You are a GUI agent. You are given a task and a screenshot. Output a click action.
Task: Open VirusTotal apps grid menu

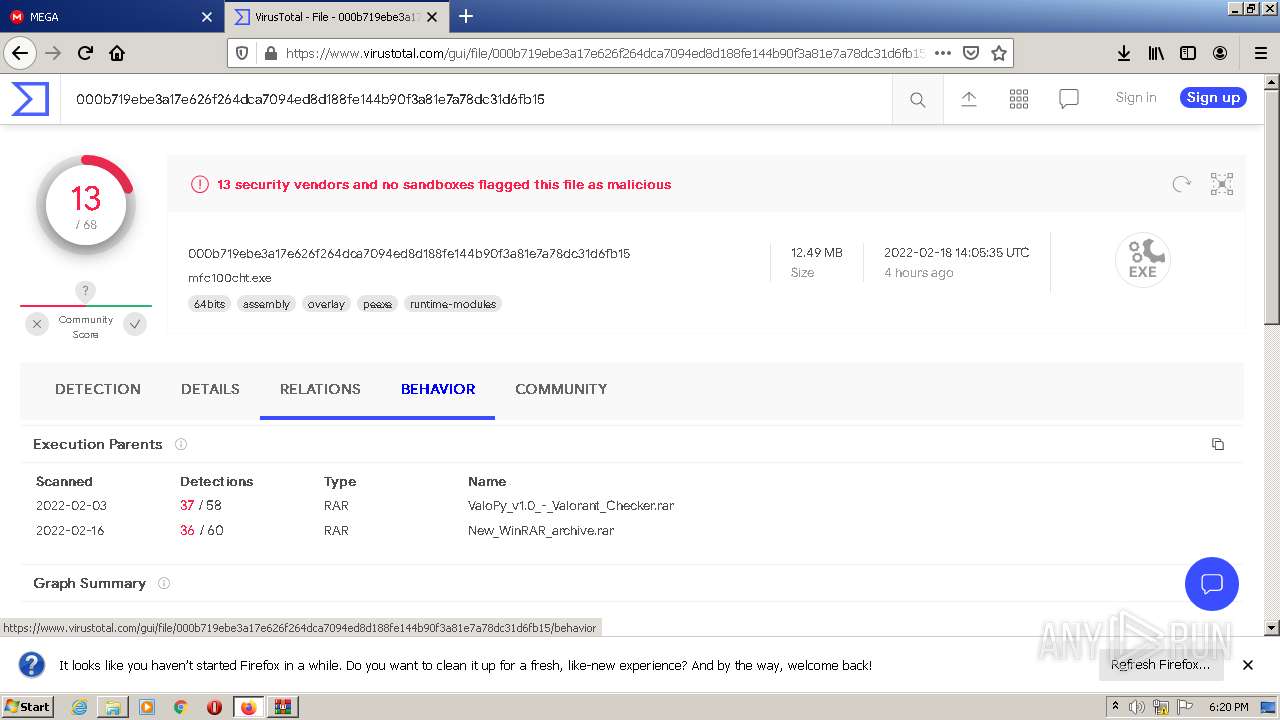[1019, 99]
